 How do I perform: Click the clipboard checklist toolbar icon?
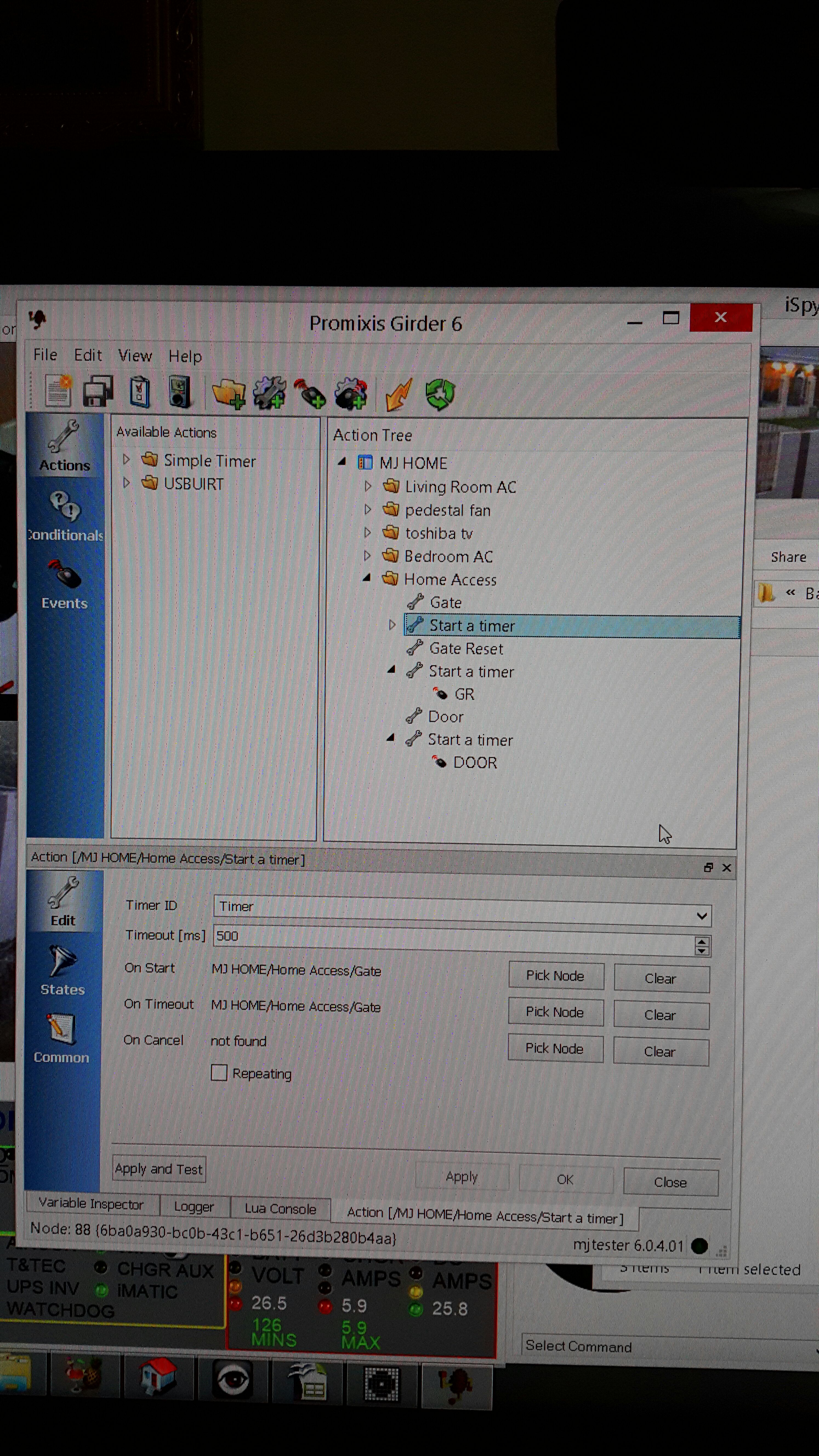[x=140, y=391]
